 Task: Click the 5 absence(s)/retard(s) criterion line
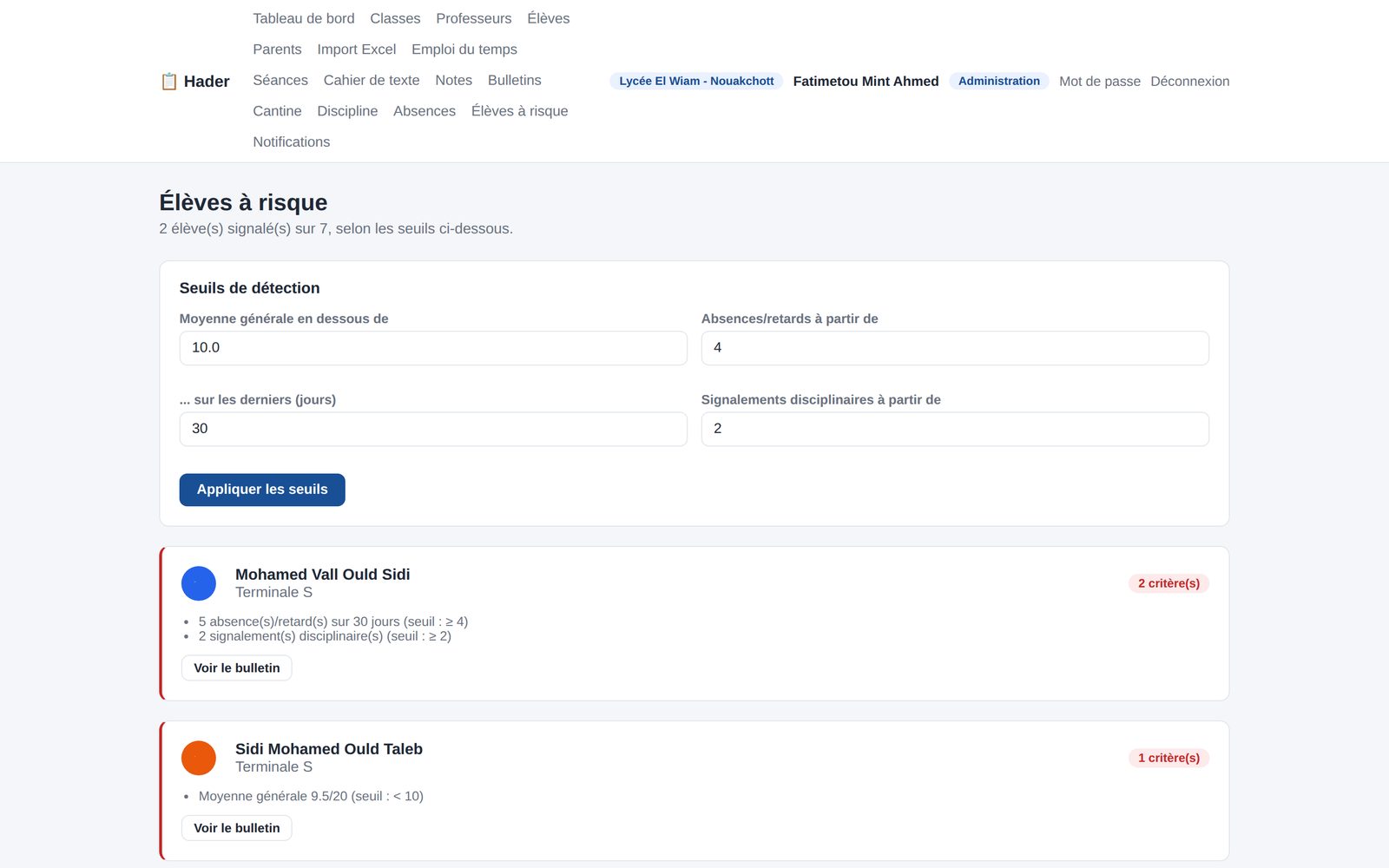[333, 621]
